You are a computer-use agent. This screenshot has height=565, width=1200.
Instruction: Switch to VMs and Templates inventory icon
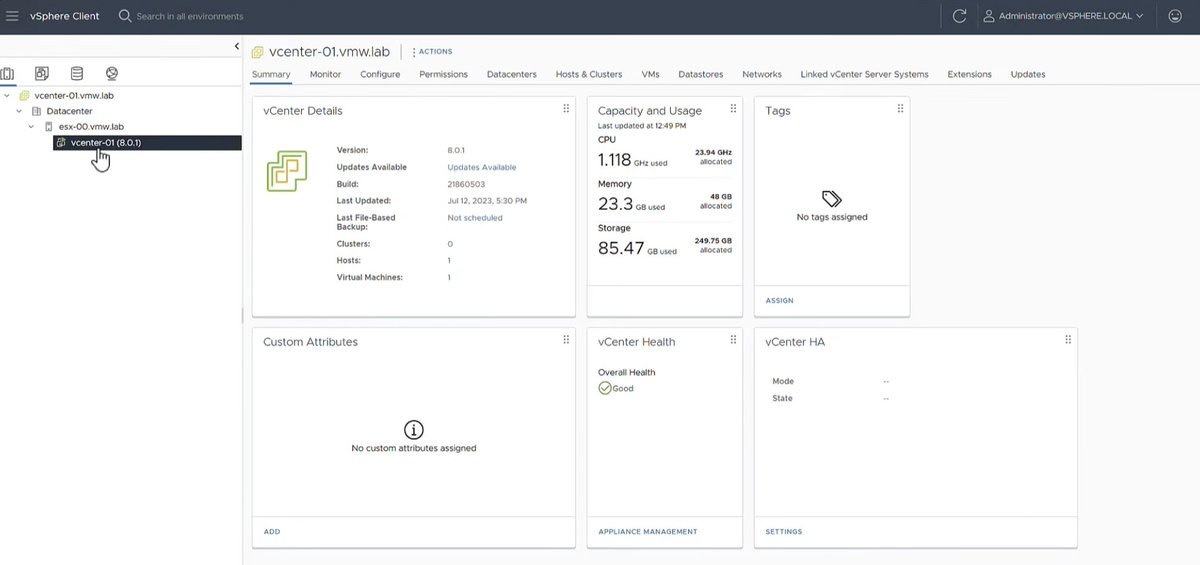click(x=42, y=74)
